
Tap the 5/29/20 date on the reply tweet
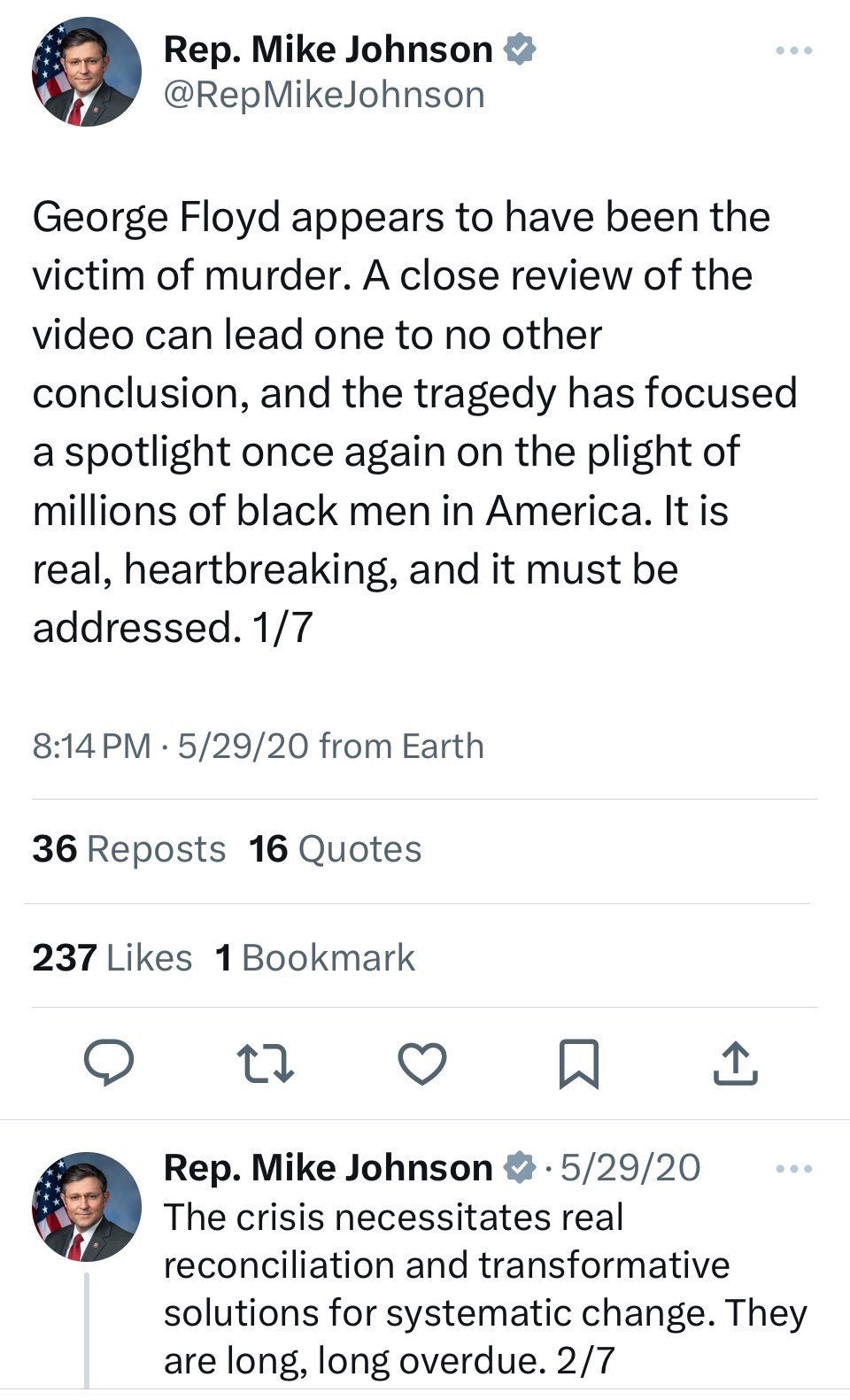point(630,1168)
